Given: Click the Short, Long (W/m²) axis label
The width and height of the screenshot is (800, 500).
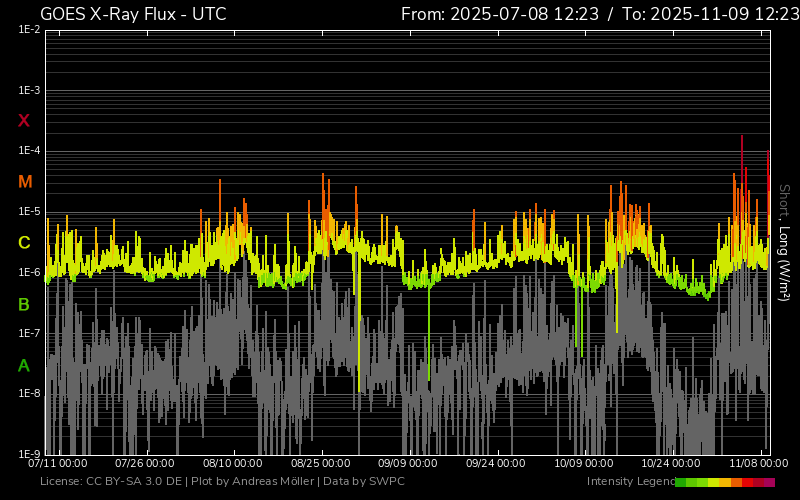Looking at the screenshot, I should [785, 242].
